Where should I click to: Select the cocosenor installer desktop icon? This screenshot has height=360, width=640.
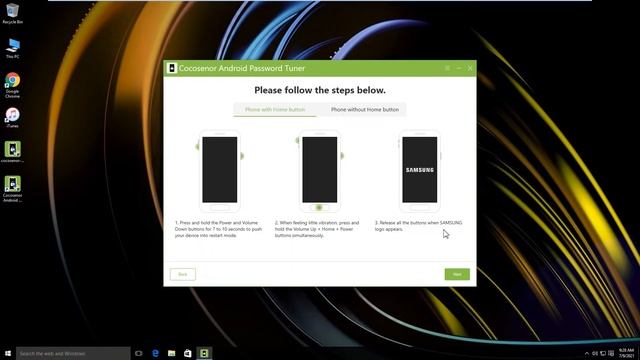click(x=12, y=152)
